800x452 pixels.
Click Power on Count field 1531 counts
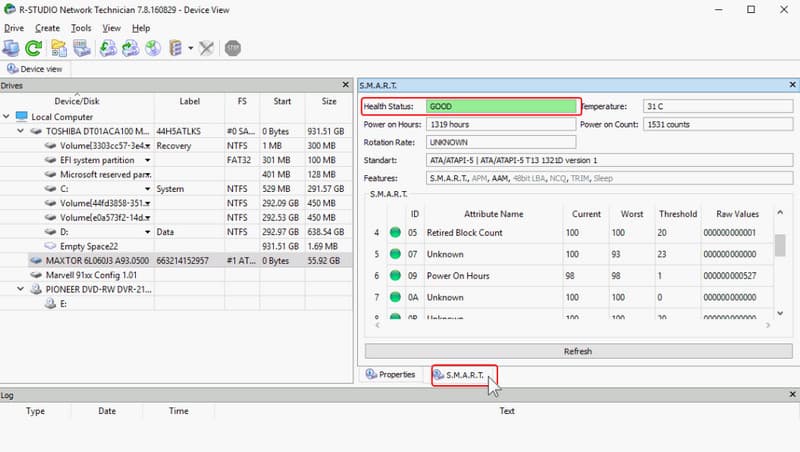[718, 124]
